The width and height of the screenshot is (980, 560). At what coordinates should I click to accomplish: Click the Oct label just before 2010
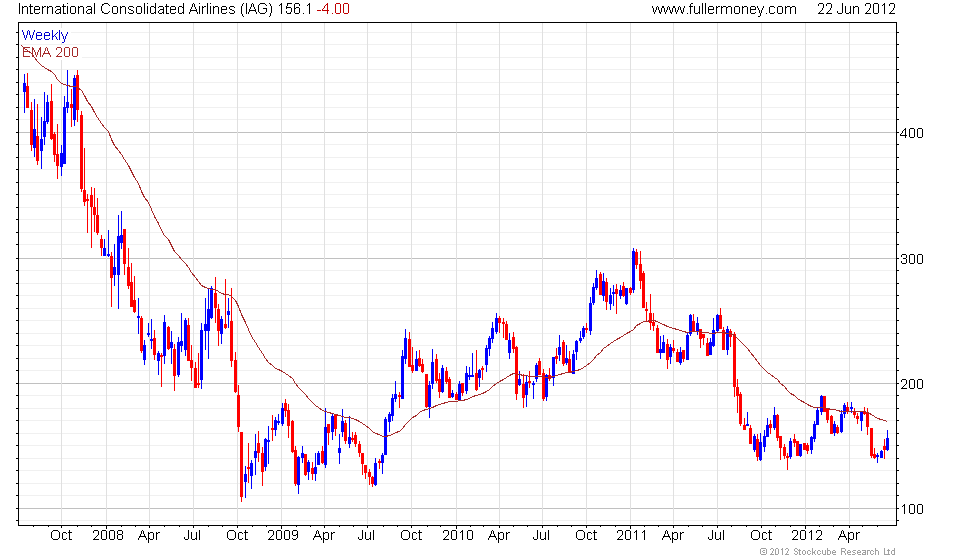tap(411, 536)
